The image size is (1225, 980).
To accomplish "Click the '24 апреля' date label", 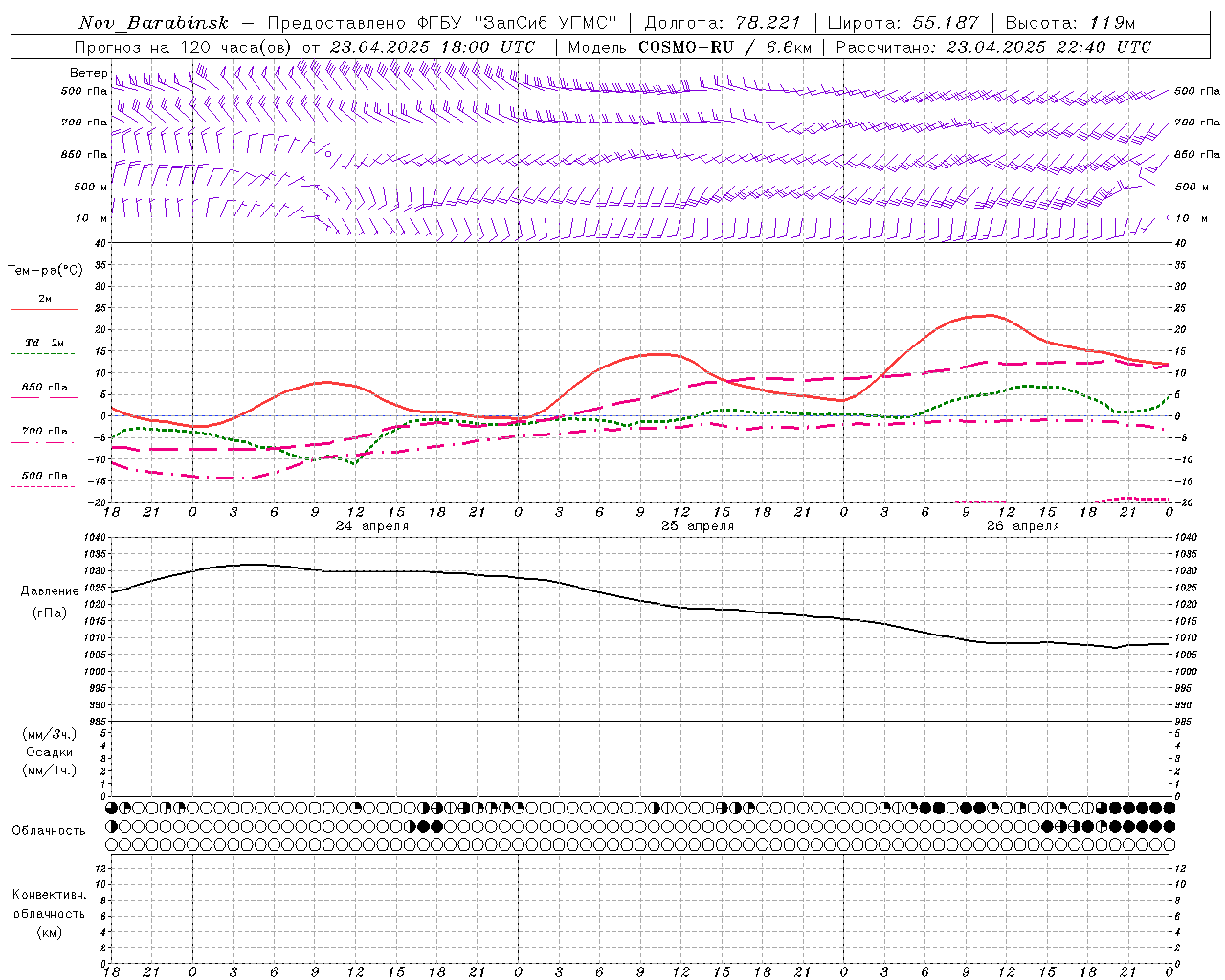I will [371, 526].
